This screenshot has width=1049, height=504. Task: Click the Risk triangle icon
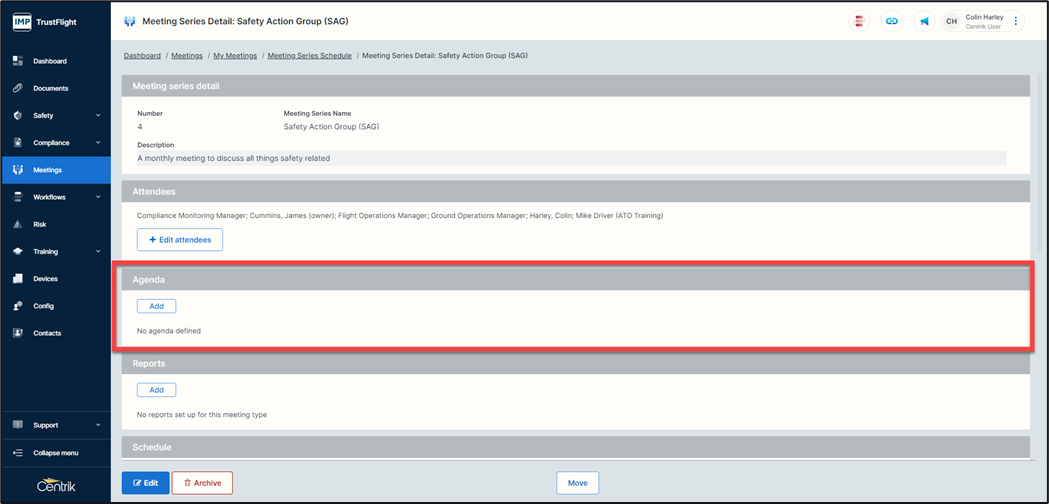(18, 224)
